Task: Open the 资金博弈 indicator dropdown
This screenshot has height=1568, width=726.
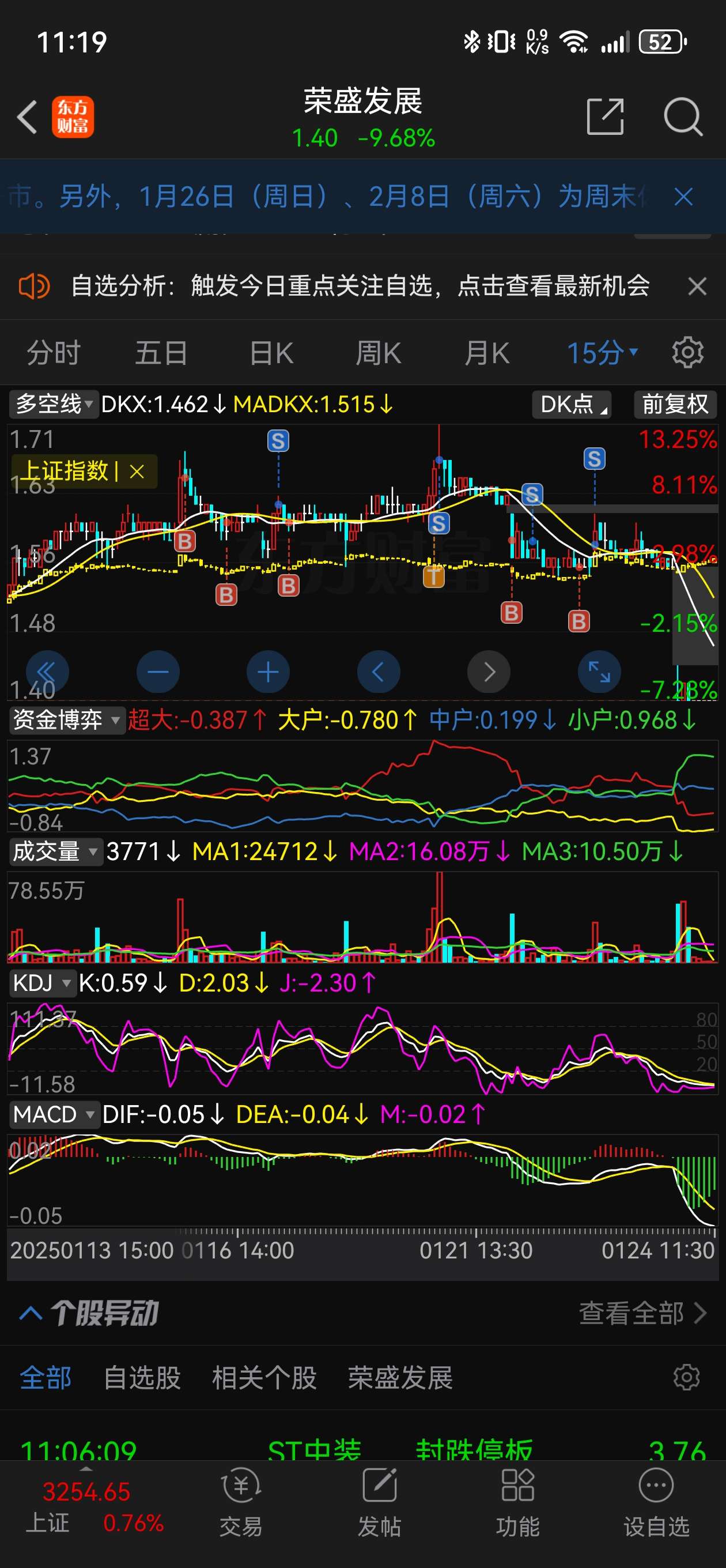Action: tap(66, 720)
